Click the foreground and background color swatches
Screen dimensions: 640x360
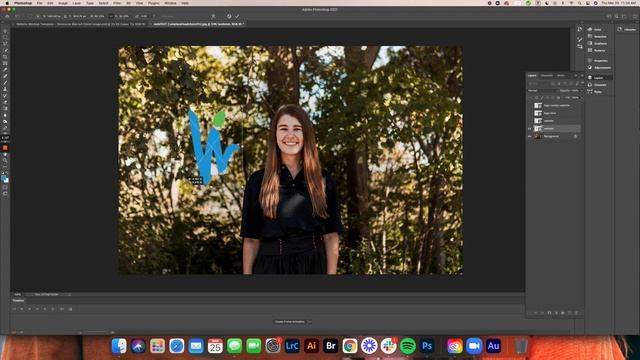(x=5, y=179)
